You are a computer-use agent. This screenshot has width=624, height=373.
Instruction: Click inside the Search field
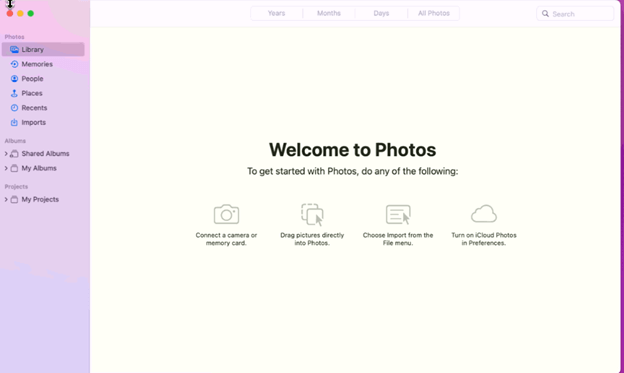(575, 14)
